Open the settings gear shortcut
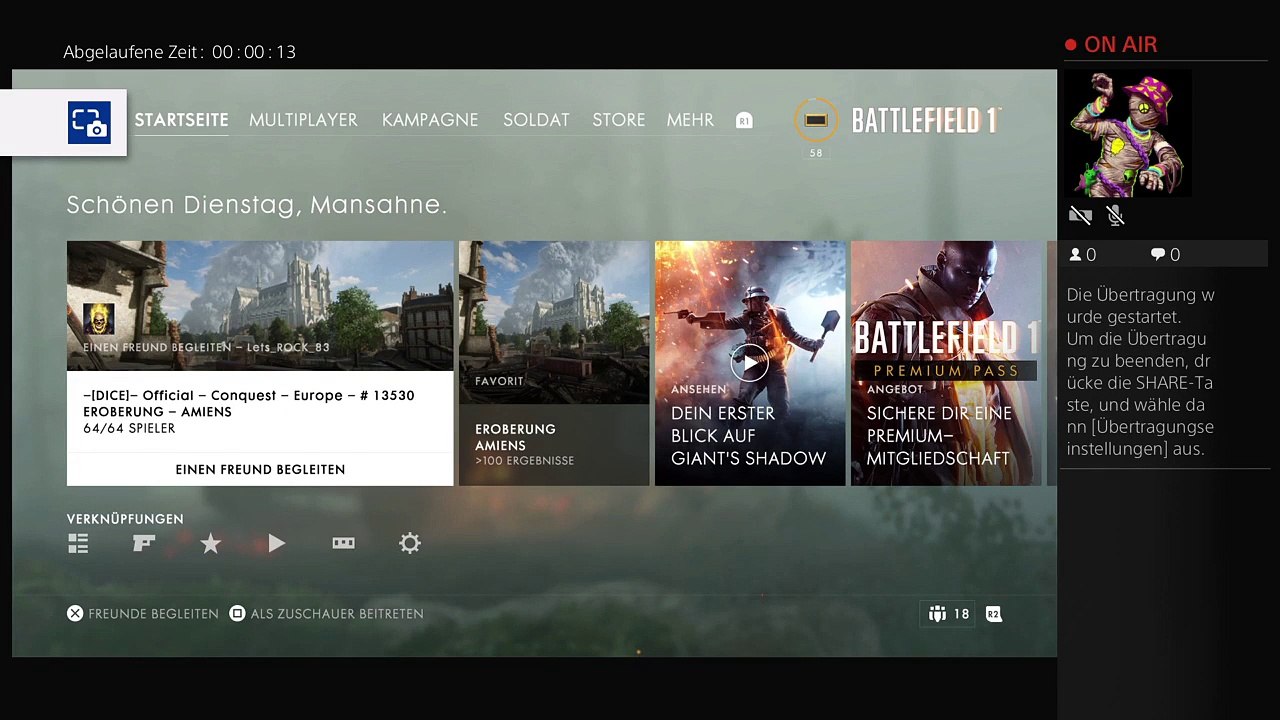Viewport: 1280px width, 720px height. pyautogui.click(x=410, y=543)
